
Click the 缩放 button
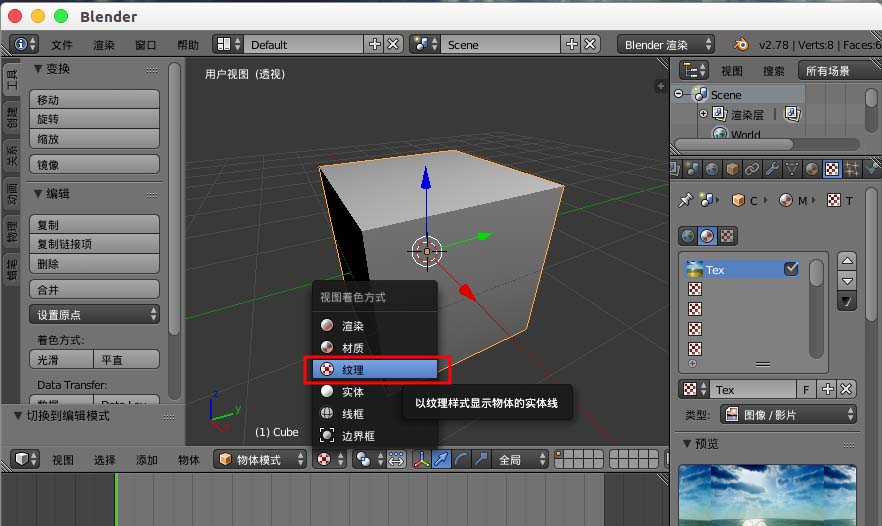click(94, 139)
